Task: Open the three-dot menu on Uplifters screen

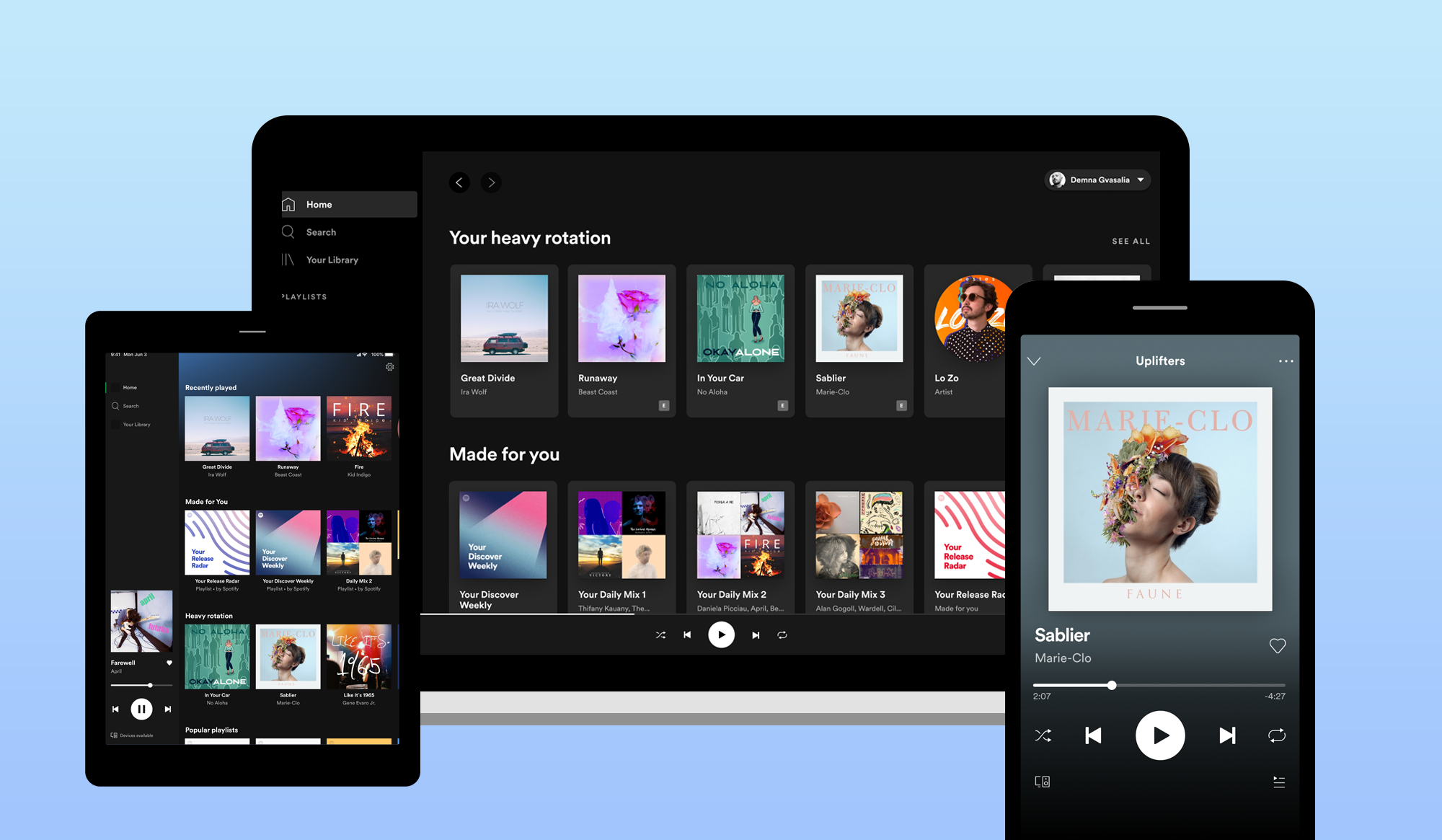Action: tap(1286, 361)
